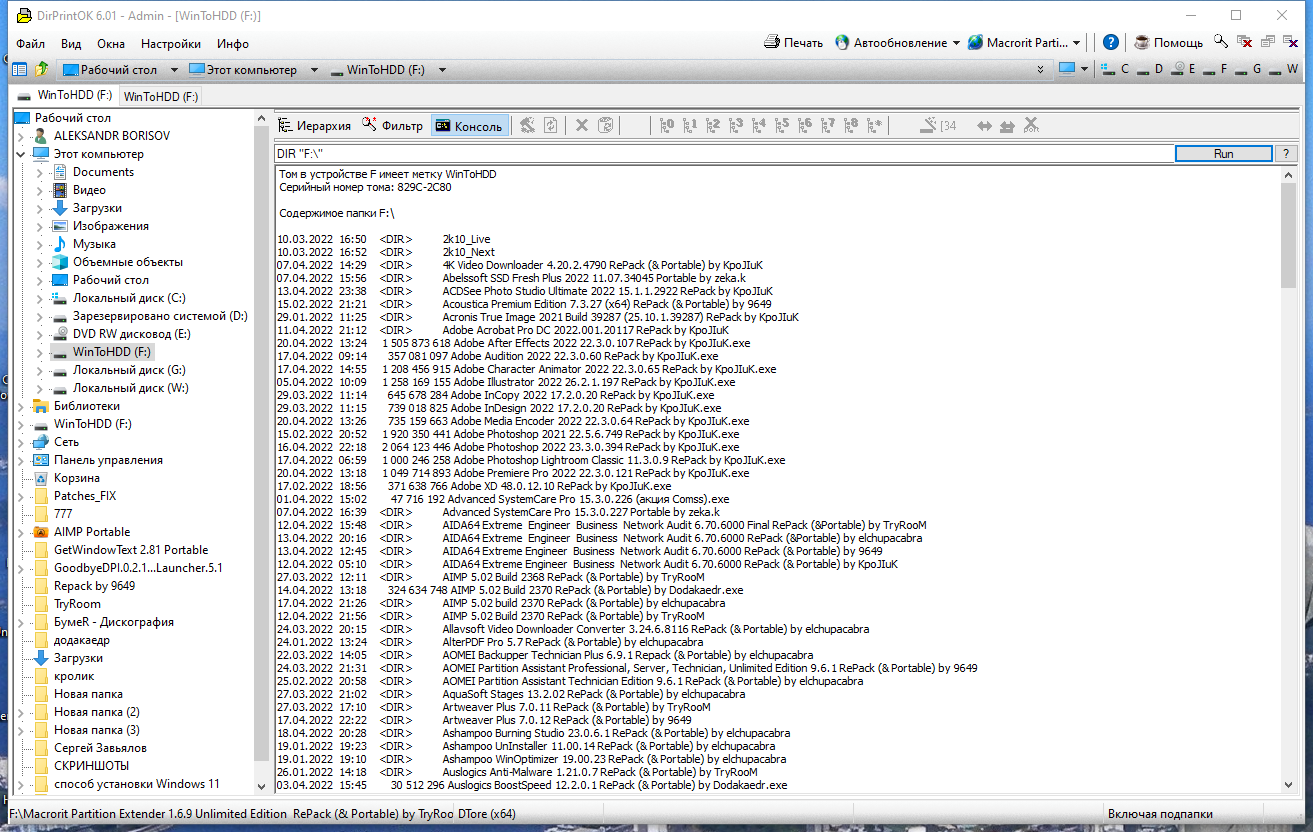The width and height of the screenshot is (1313, 832).
Task: Click the DVD drive E shortcut icon
Action: 1184,70
